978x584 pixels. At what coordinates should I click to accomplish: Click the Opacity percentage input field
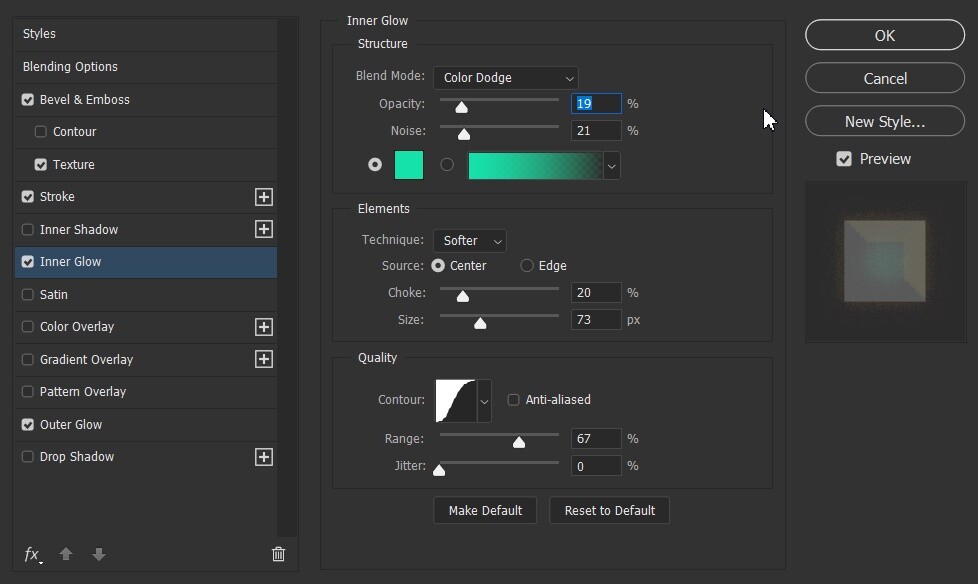point(596,104)
